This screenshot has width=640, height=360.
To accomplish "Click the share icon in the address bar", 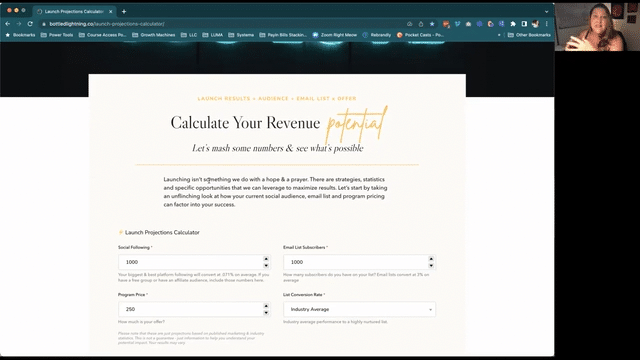I will pos(421,24).
